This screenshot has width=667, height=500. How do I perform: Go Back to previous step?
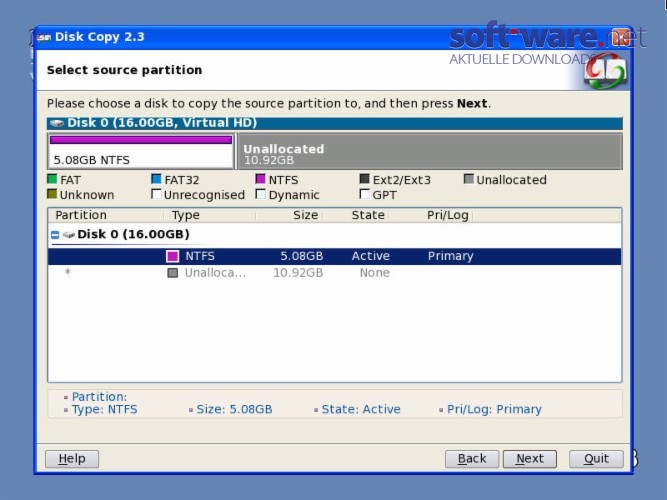472,459
